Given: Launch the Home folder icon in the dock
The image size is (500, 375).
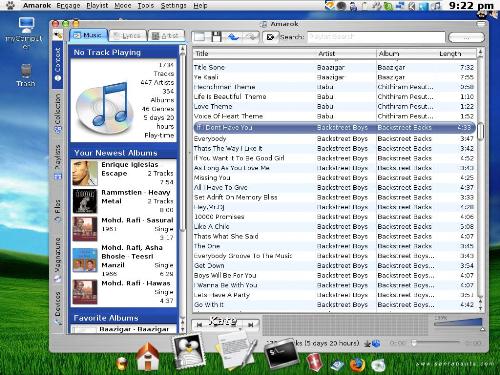Looking at the screenshot, I should (x=148, y=357).
